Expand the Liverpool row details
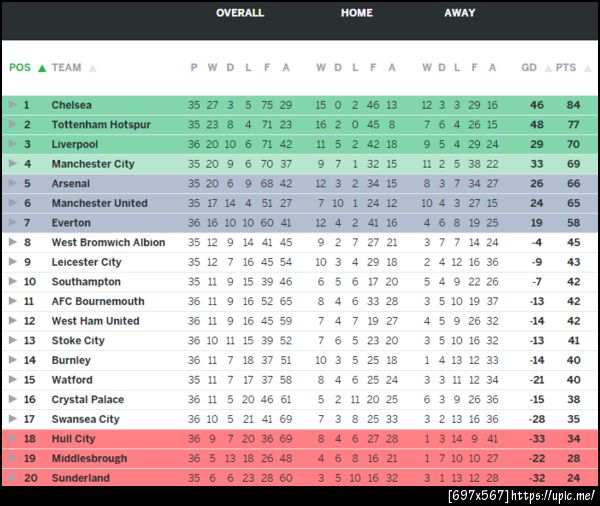The height and width of the screenshot is (506, 600). tap(12, 145)
